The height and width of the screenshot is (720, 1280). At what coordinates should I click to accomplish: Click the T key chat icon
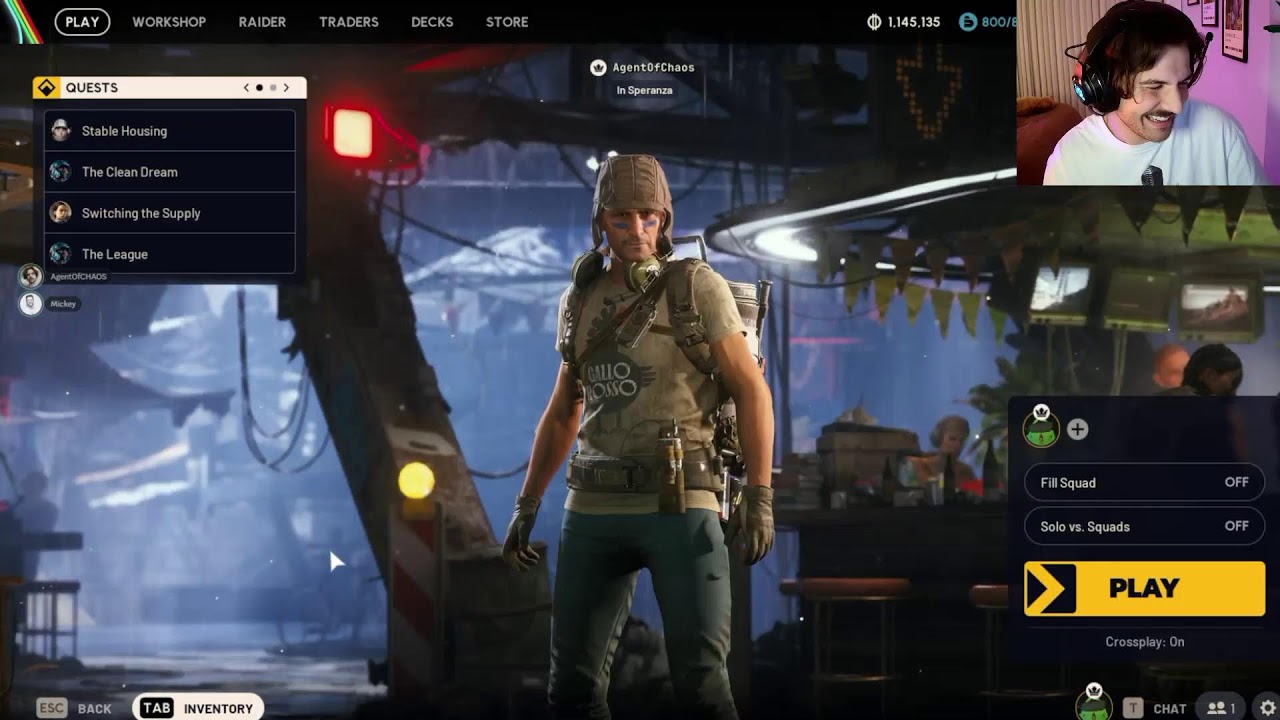[1133, 708]
